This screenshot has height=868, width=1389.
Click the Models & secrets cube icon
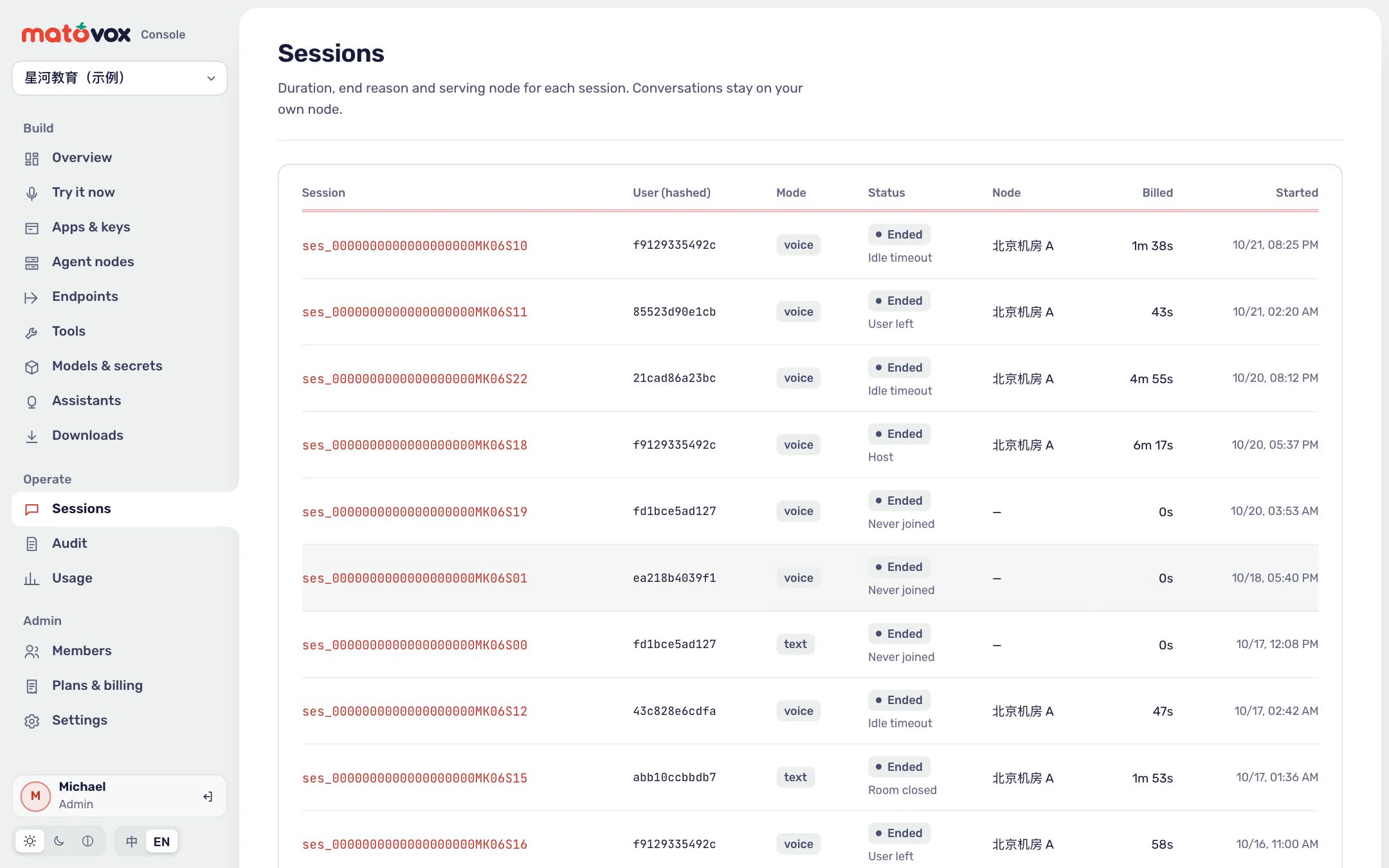click(32, 366)
